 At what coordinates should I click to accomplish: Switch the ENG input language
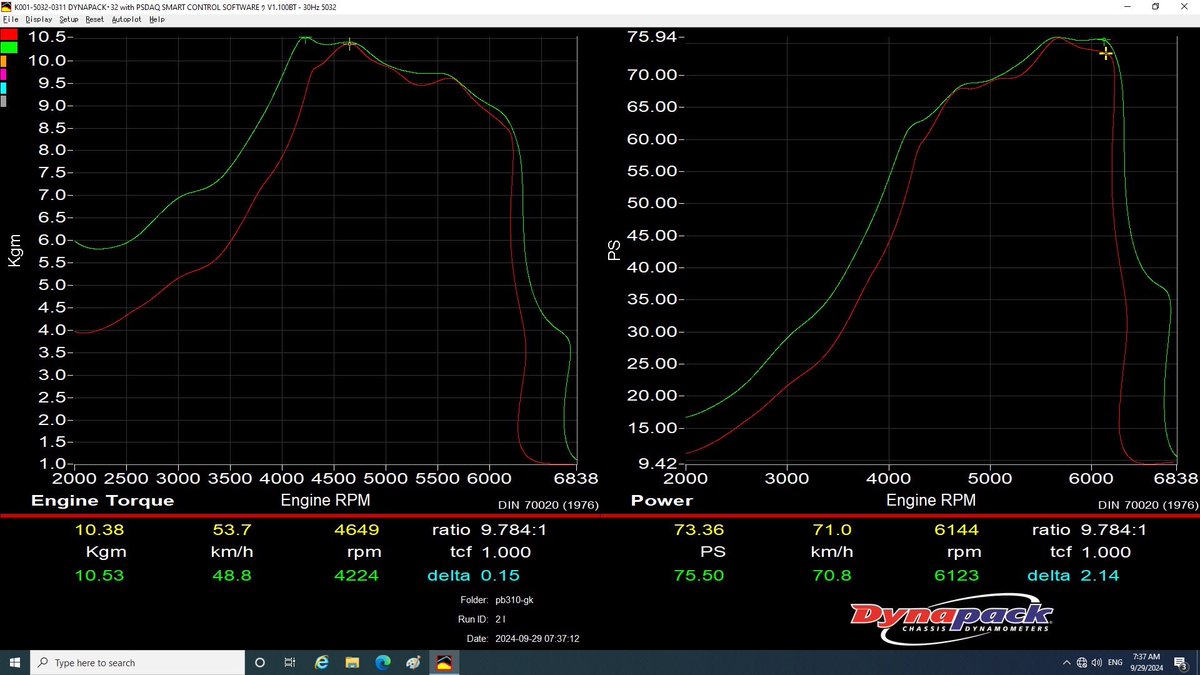pos(1115,662)
